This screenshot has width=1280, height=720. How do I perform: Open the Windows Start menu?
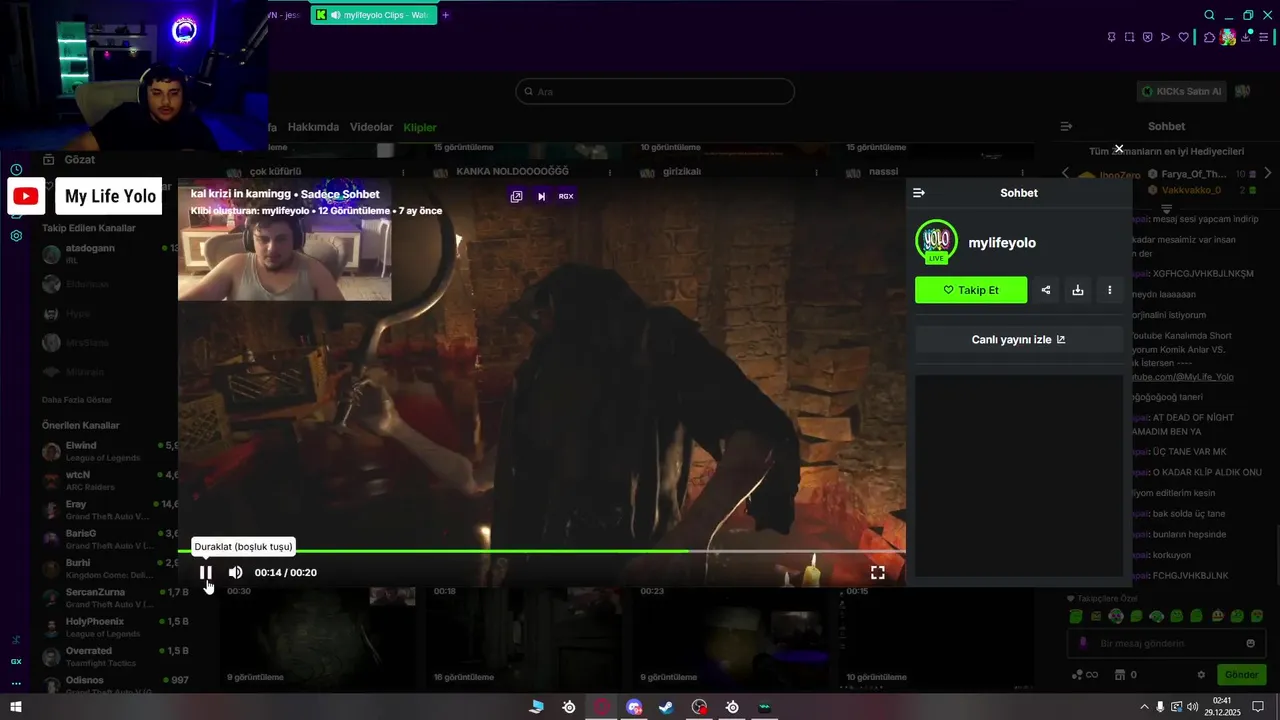coord(15,707)
